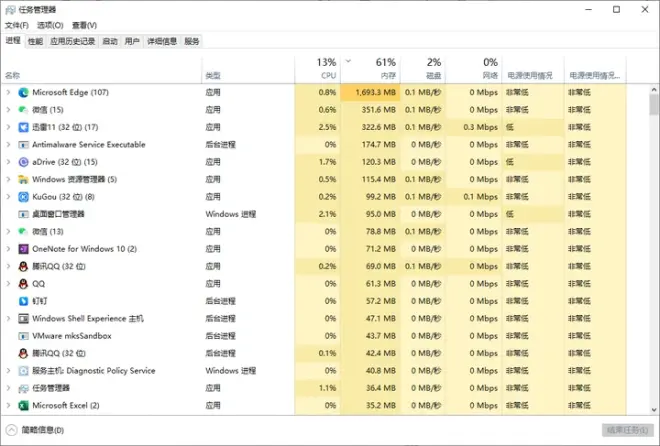Click the 腾讯QQ icon in the 后台进程 row
Image resolution: width=660 pixels, height=446 pixels.
click(x=23, y=353)
